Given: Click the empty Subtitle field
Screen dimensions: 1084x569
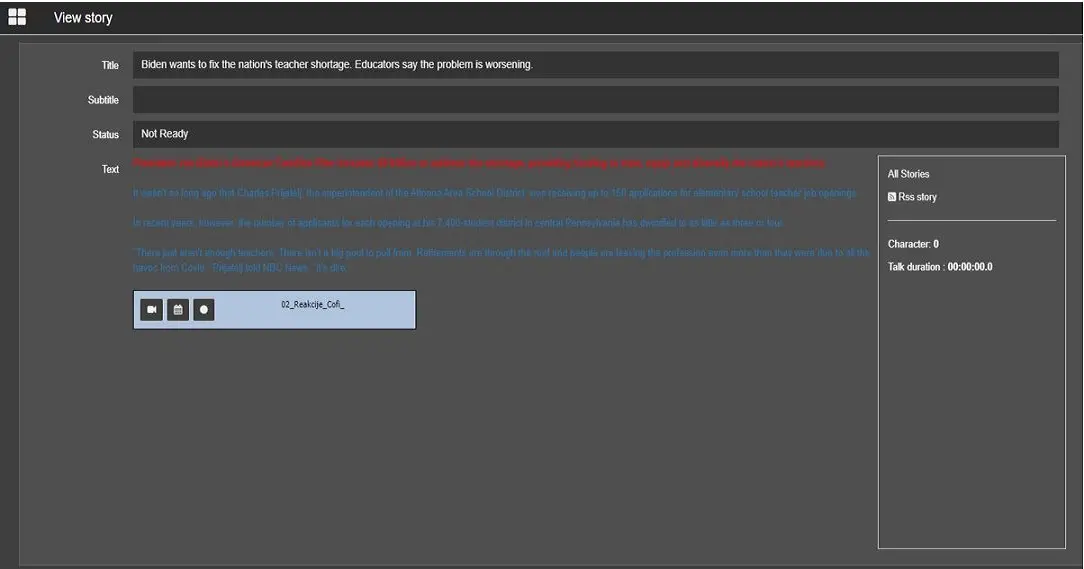Looking at the screenshot, I should click(x=594, y=100).
